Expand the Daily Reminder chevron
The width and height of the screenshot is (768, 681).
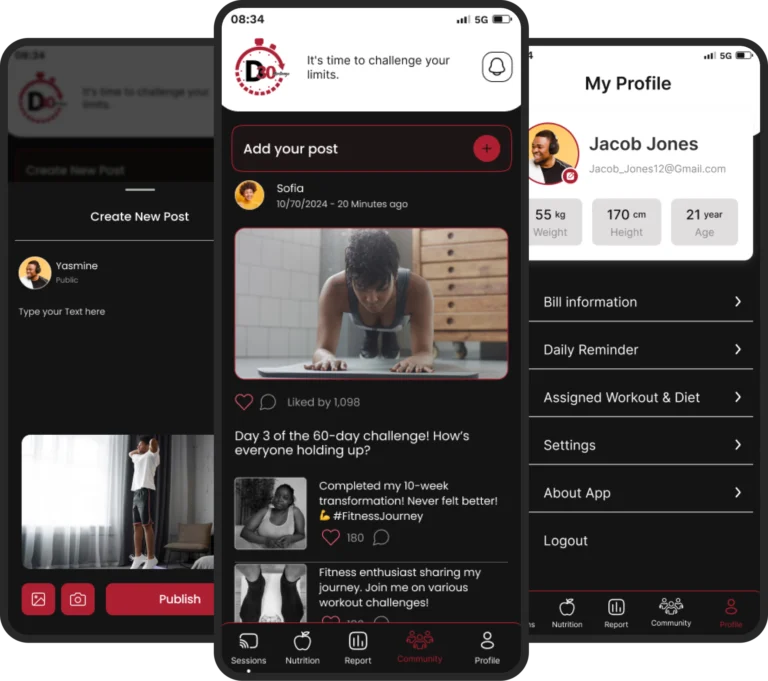click(x=738, y=349)
